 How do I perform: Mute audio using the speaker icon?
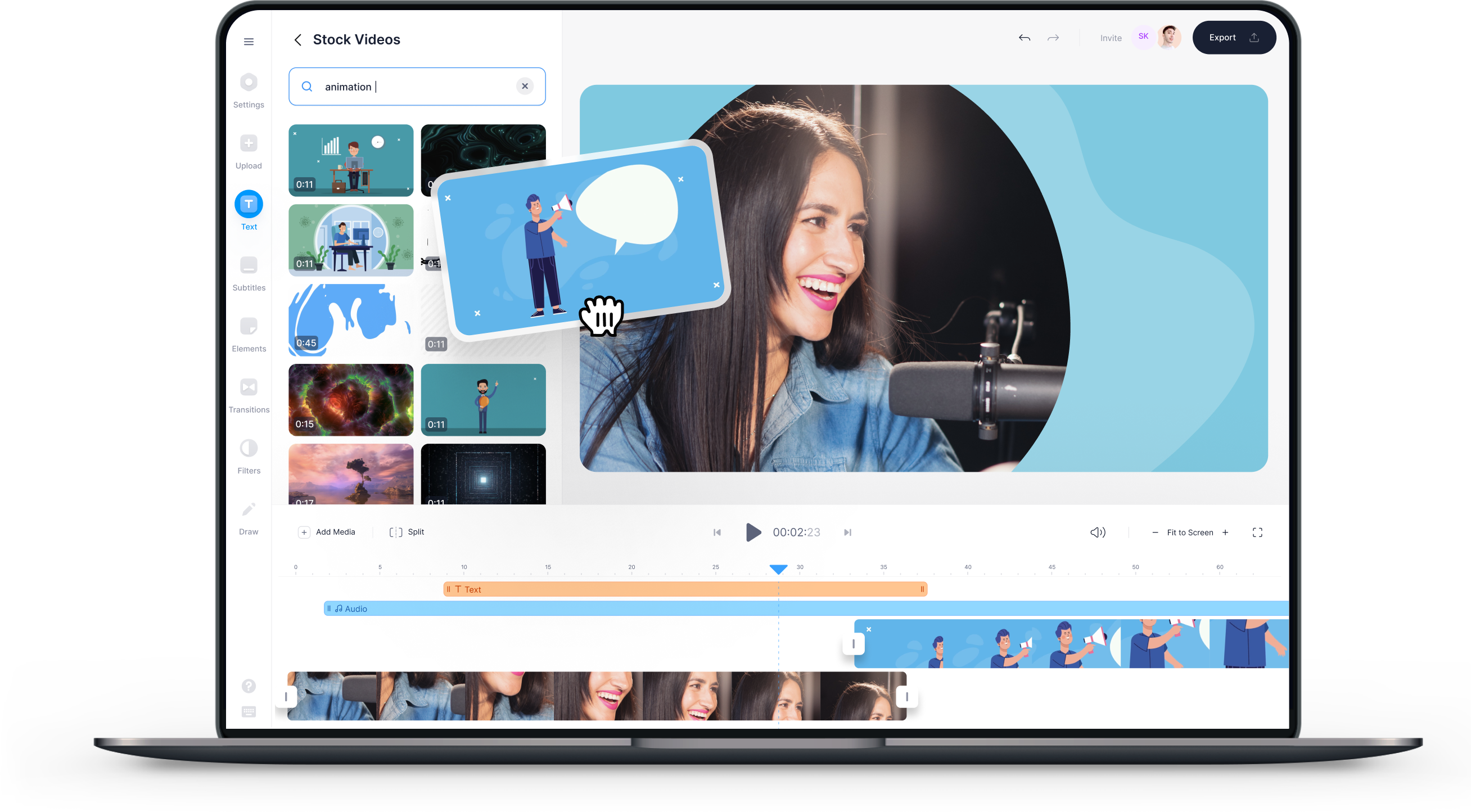click(x=1097, y=531)
